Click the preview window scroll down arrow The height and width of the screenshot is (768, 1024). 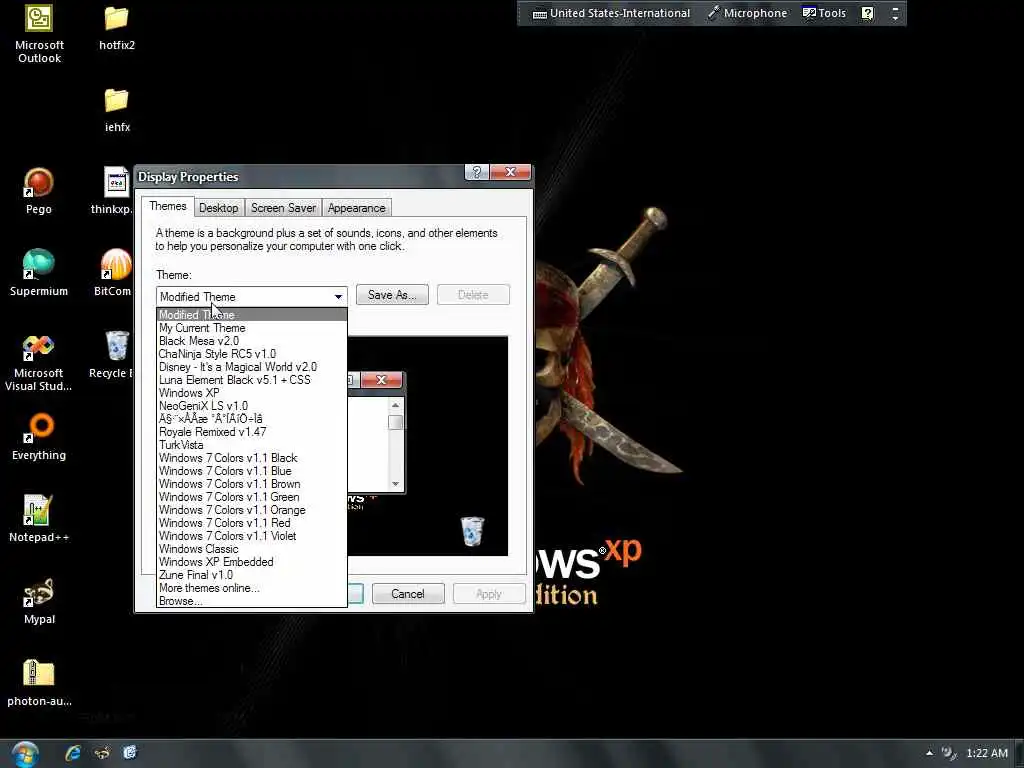[x=395, y=484]
